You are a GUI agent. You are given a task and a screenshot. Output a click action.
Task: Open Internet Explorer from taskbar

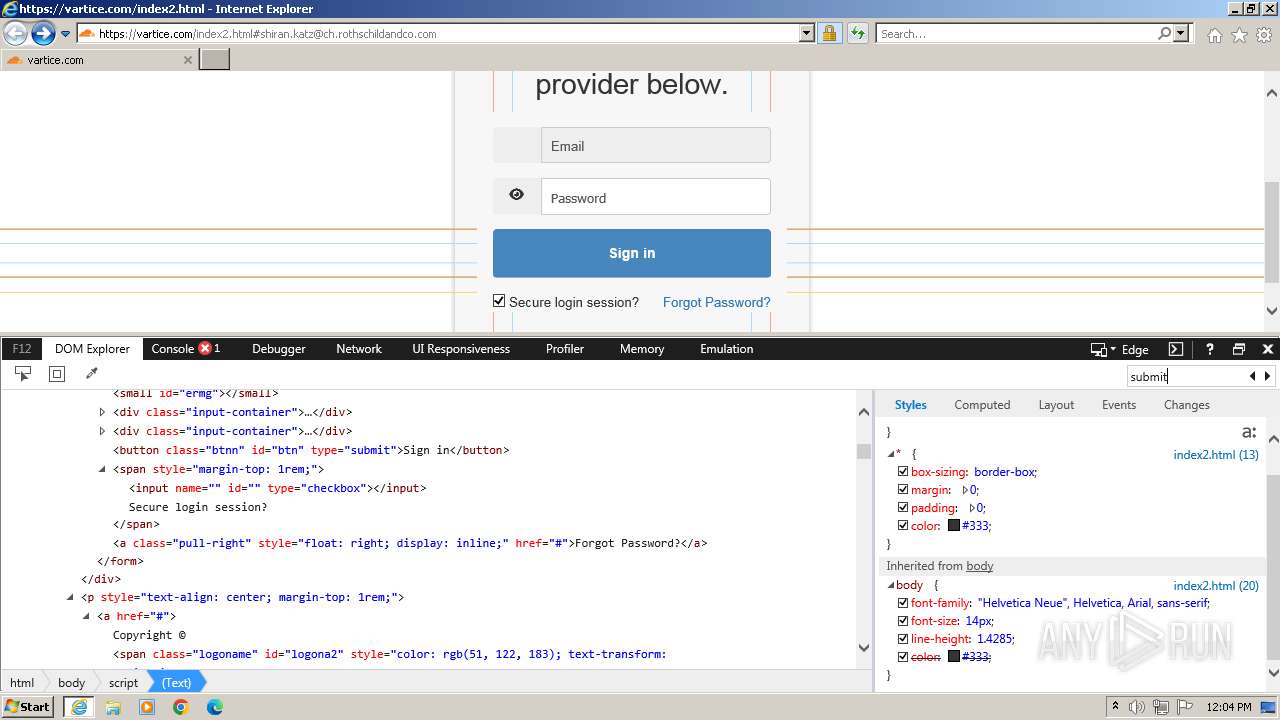point(79,707)
